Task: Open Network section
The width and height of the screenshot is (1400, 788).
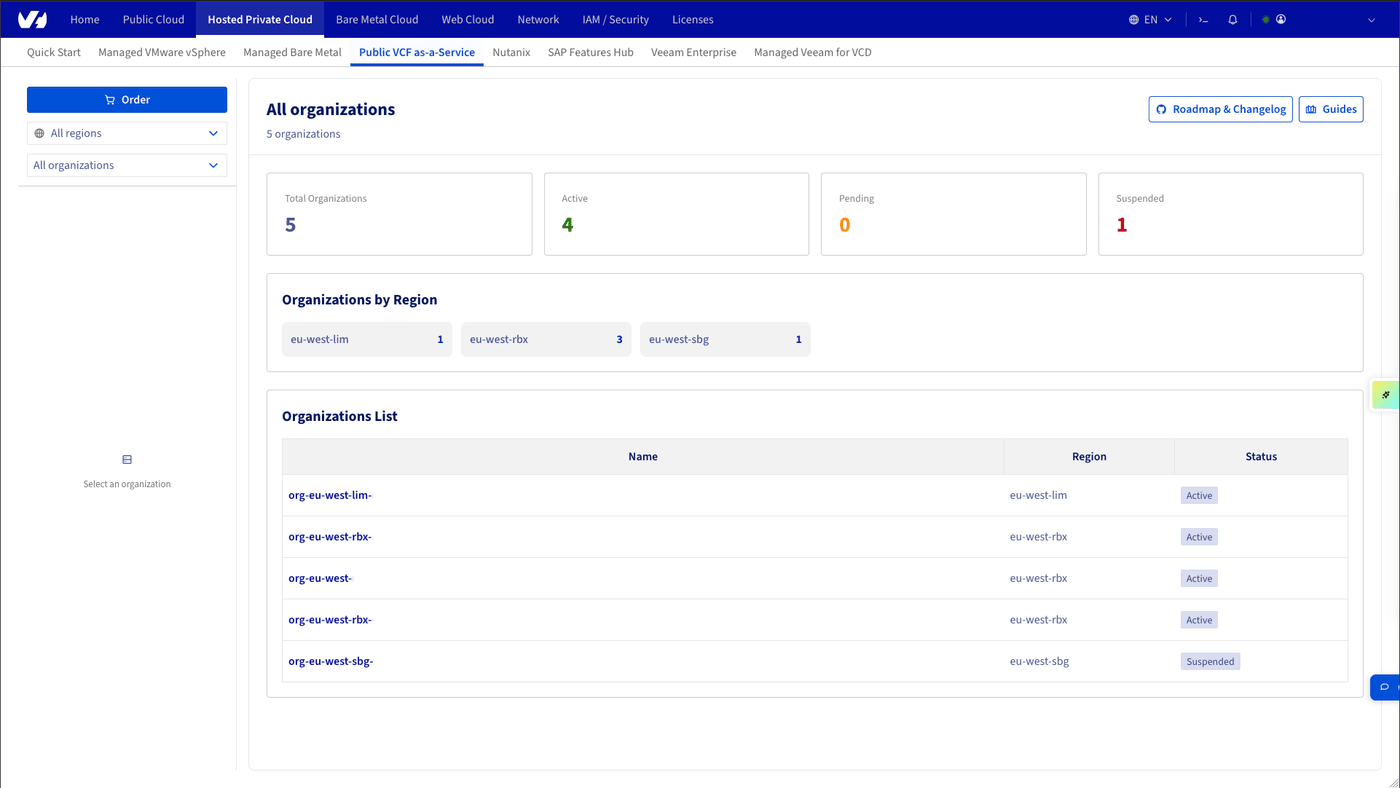Action: [538, 19]
